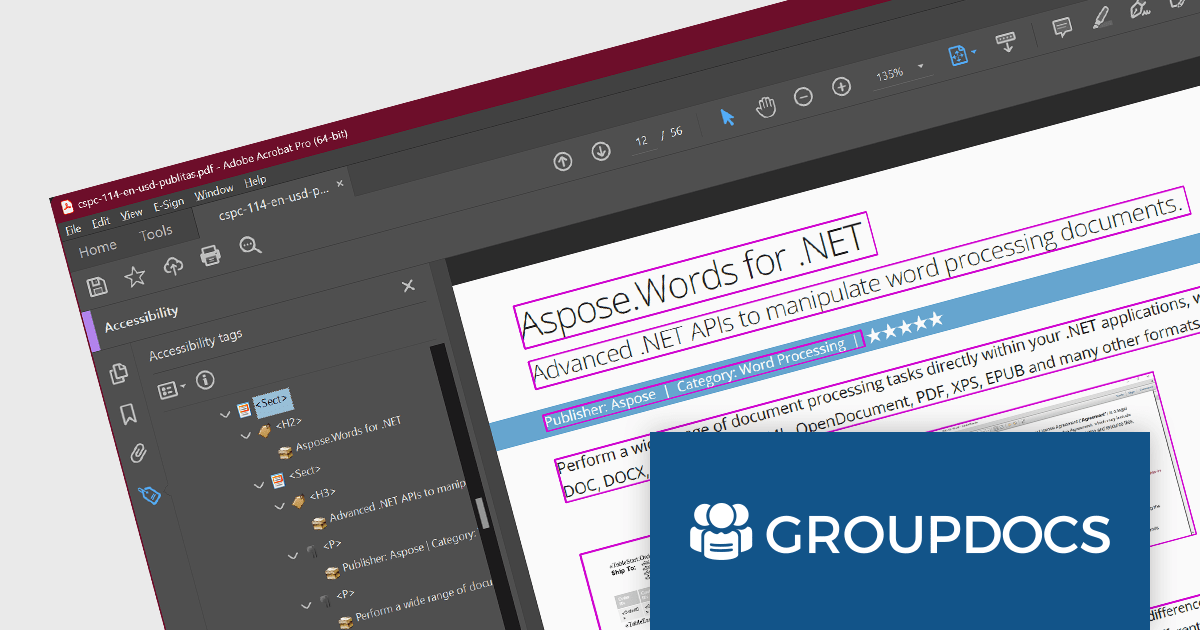Collapse the H2 tag node

click(246, 436)
